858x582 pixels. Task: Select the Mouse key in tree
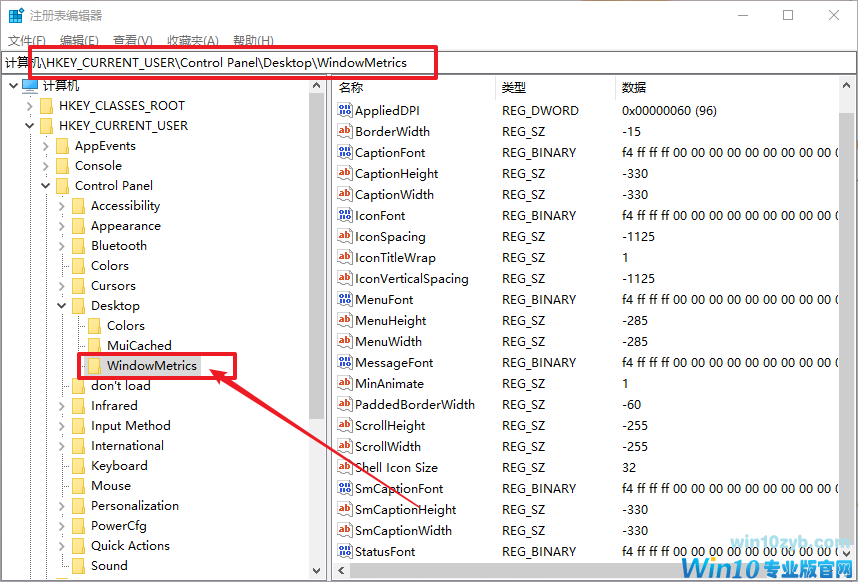(111, 486)
